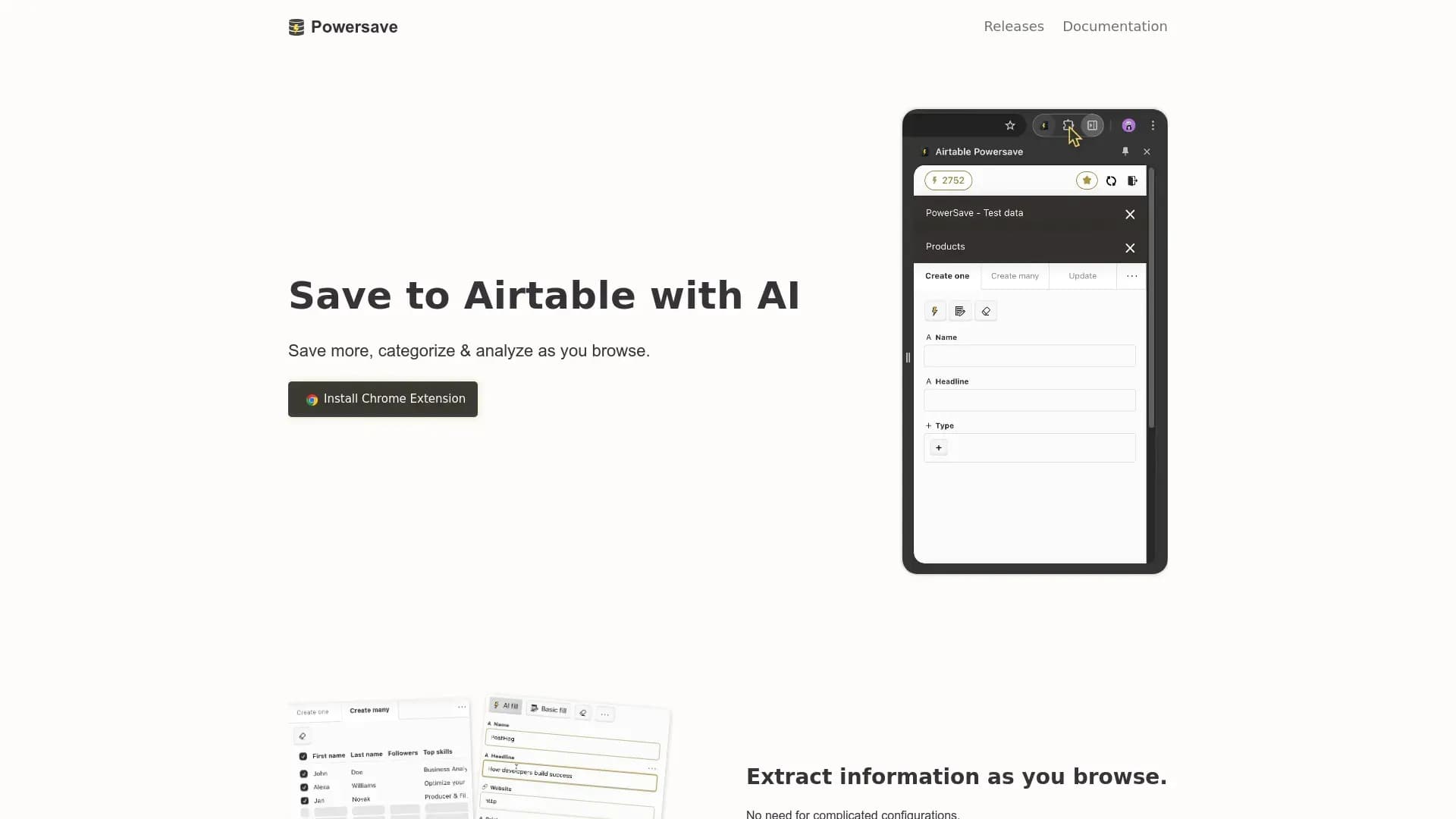This screenshot has height=819, width=1456.
Task: Click the lightning AI fill icon above Name
Action: 935,311
